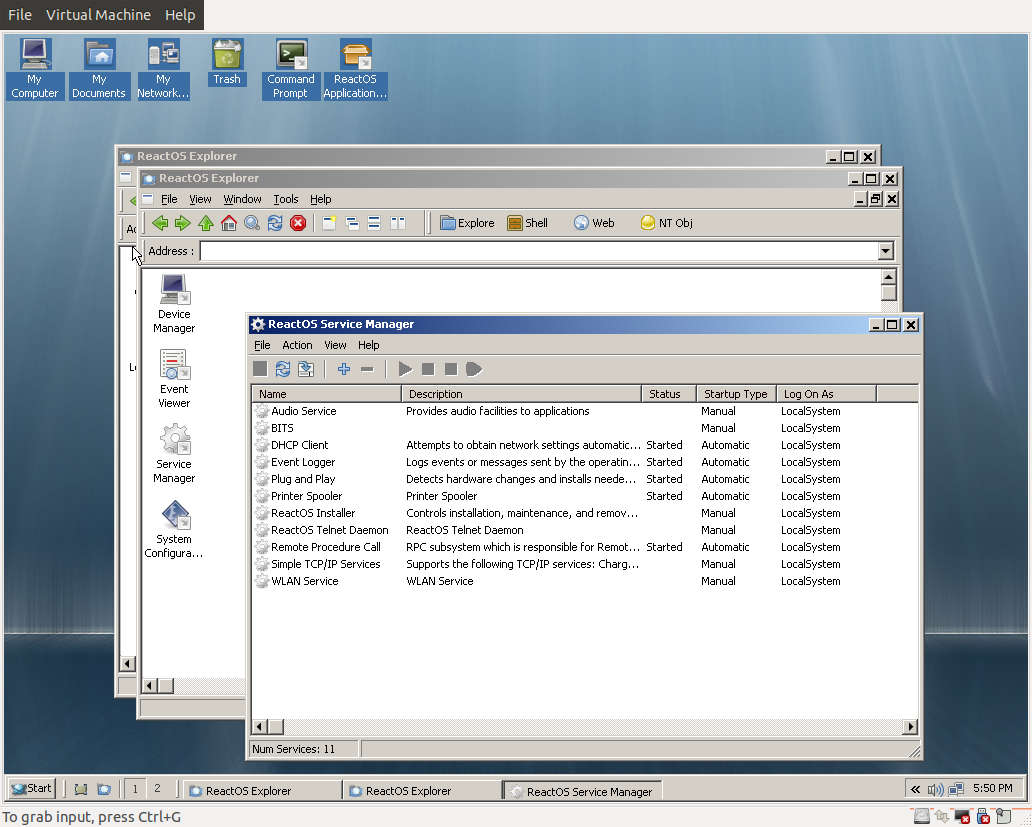Export the services list to a file
This screenshot has width=1032, height=827.
pyautogui.click(x=306, y=368)
